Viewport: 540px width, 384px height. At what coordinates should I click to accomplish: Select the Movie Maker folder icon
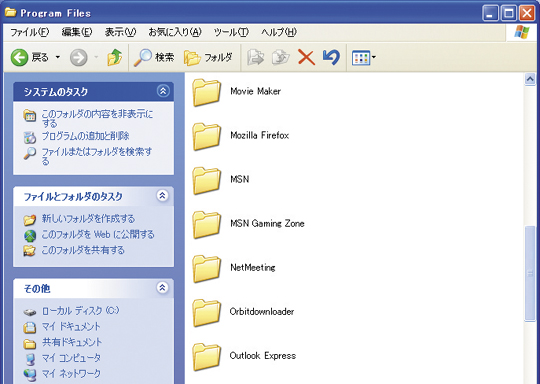[206, 92]
